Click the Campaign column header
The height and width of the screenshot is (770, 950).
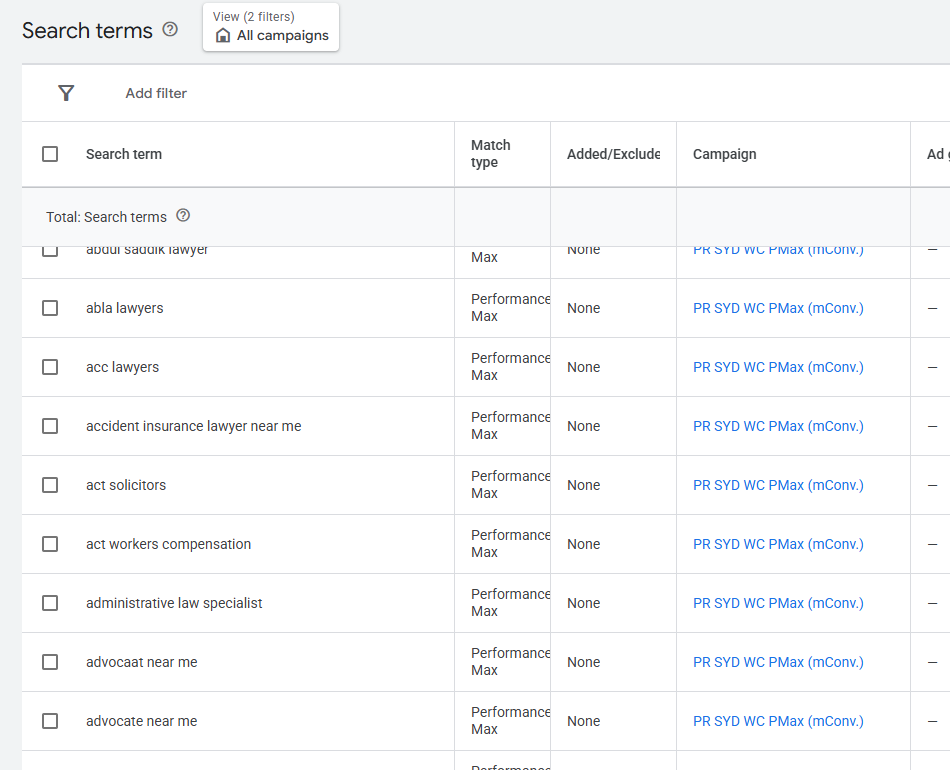coord(726,153)
